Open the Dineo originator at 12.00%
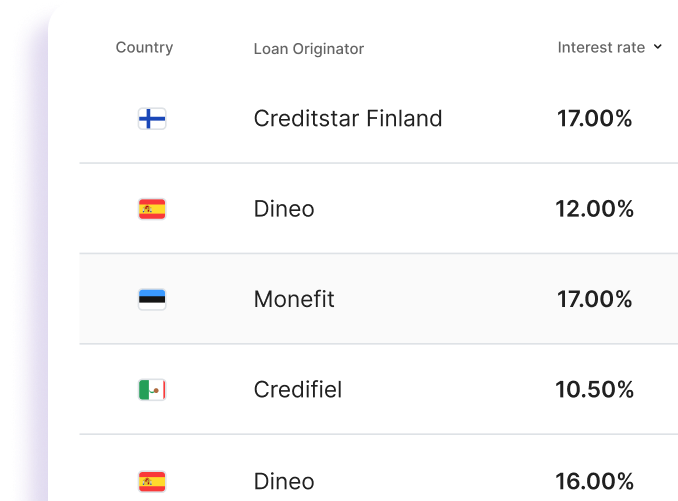The height and width of the screenshot is (501, 678). [x=284, y=209]
